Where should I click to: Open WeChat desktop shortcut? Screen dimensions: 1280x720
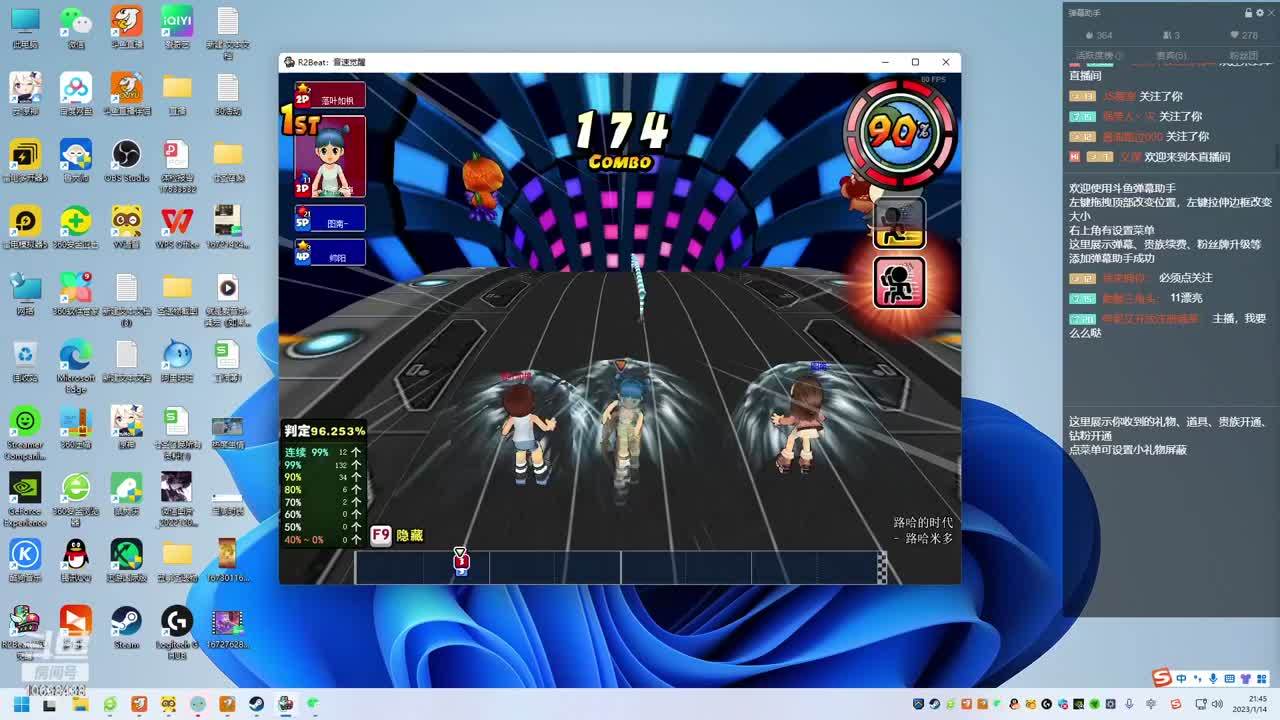point(75,22)
